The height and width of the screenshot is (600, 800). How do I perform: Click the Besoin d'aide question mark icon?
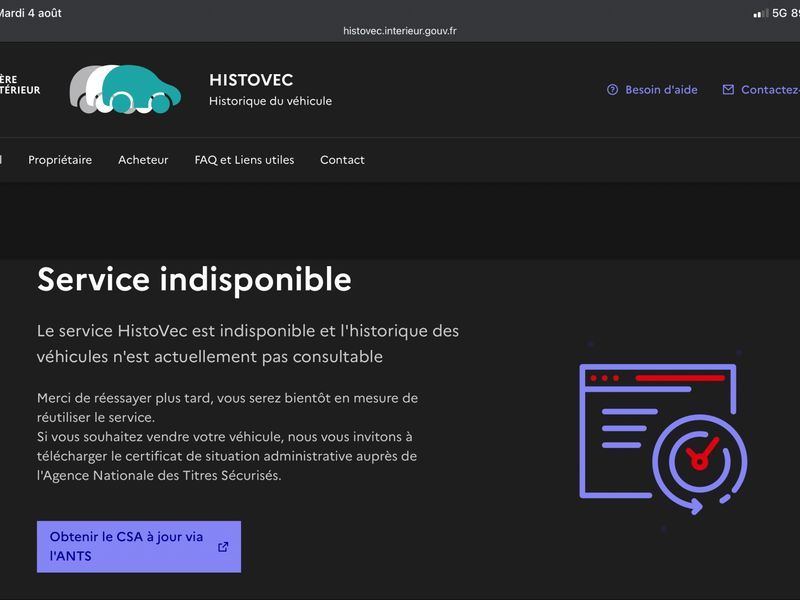(612, 90)
